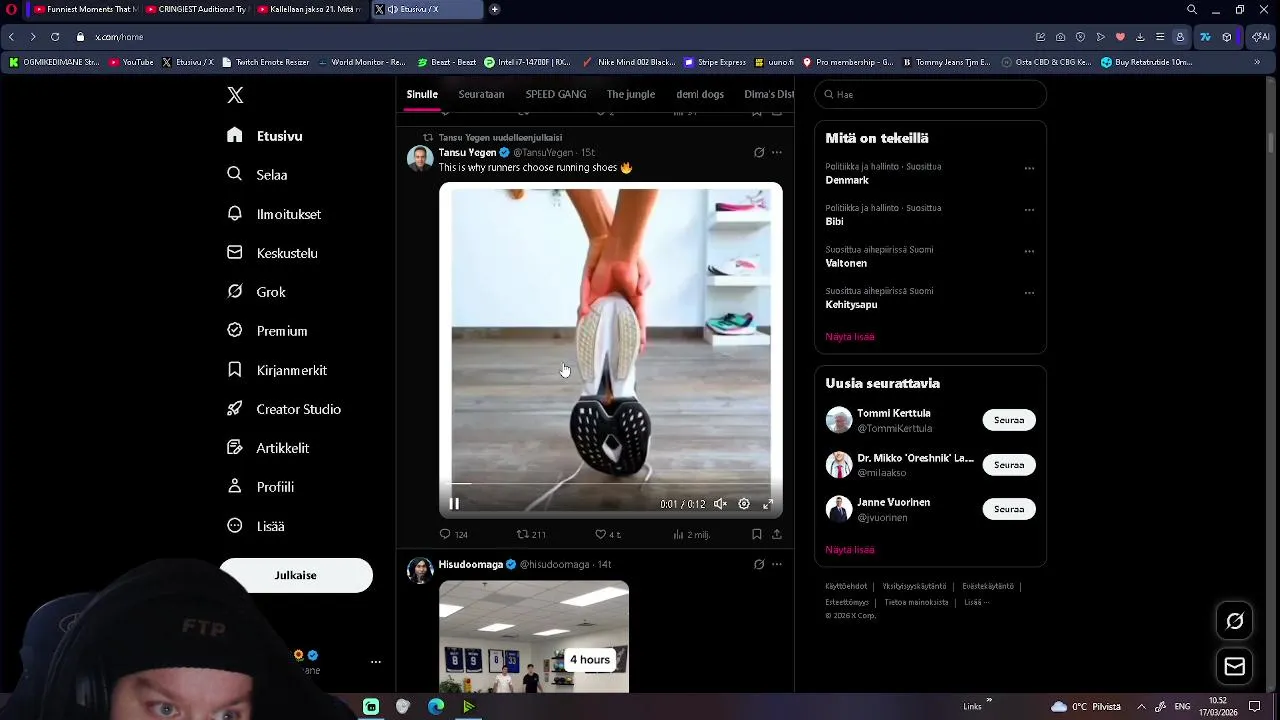Click the Hae search field
1280x720 pixels.
coord(930,94)
